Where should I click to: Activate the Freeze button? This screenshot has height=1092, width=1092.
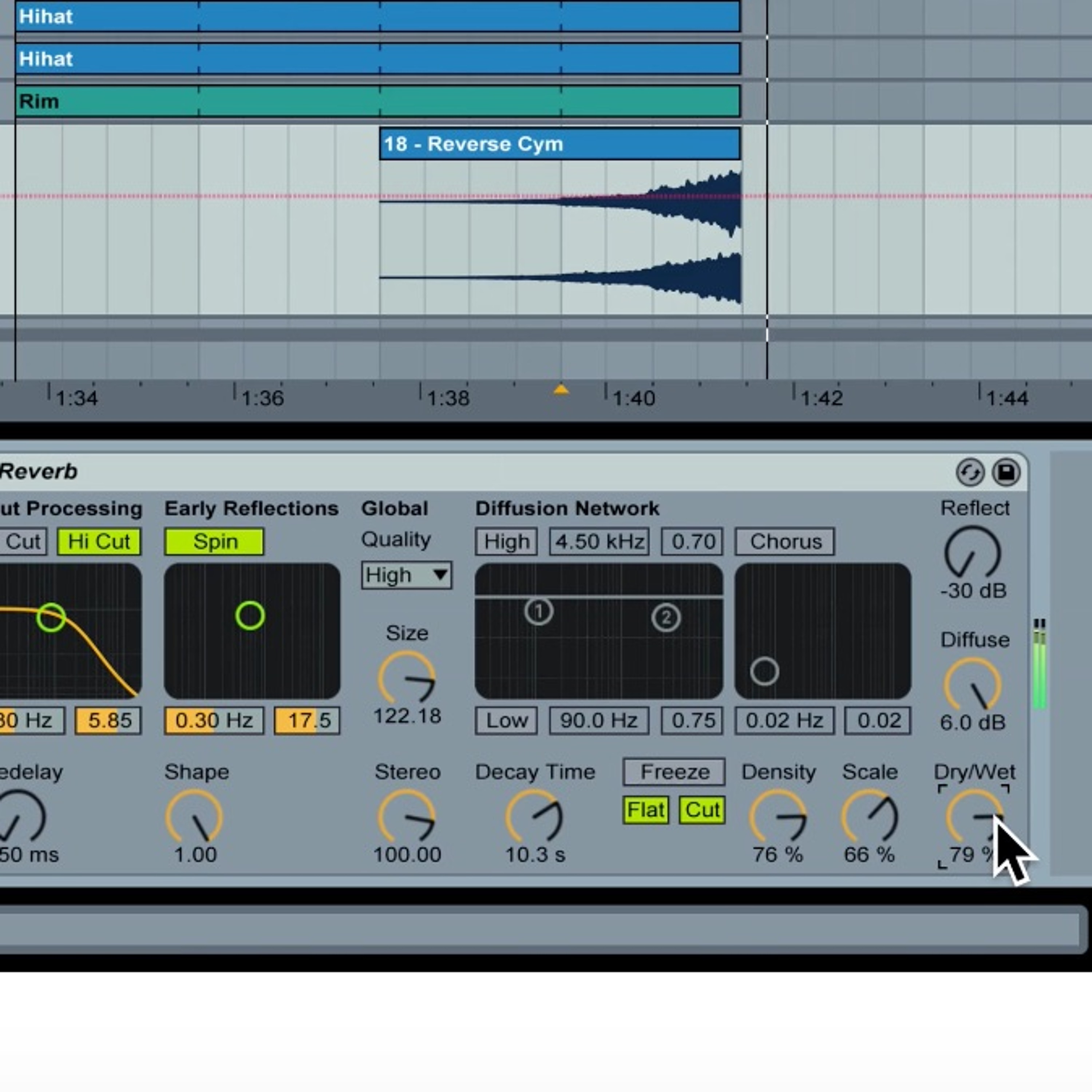(674, 772)
